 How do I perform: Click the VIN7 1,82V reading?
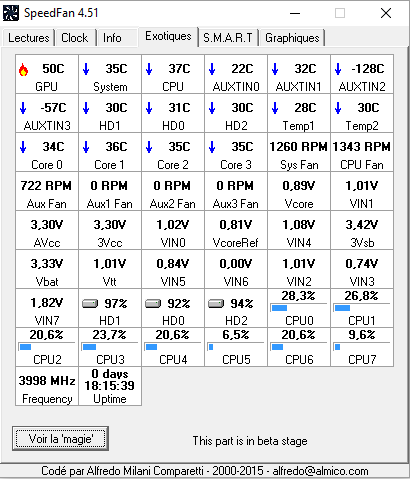tap(47, 308)
